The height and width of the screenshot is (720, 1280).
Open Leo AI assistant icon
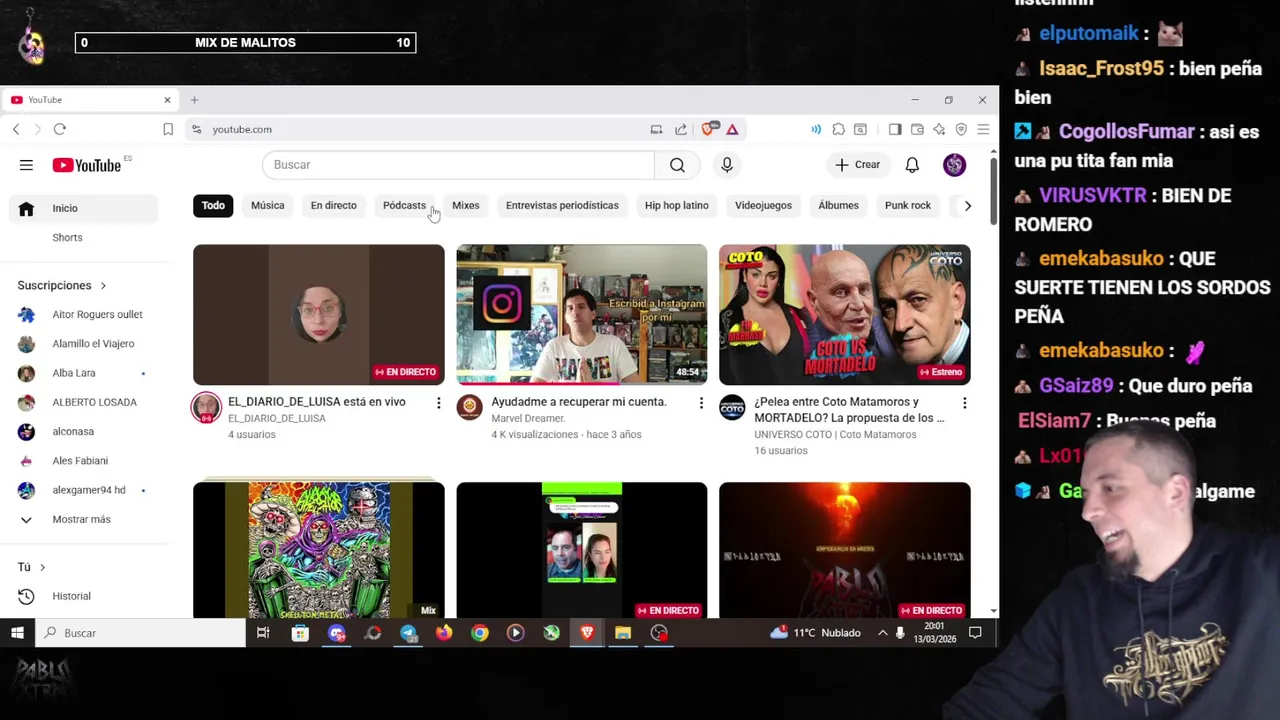[x=939, y=129]
